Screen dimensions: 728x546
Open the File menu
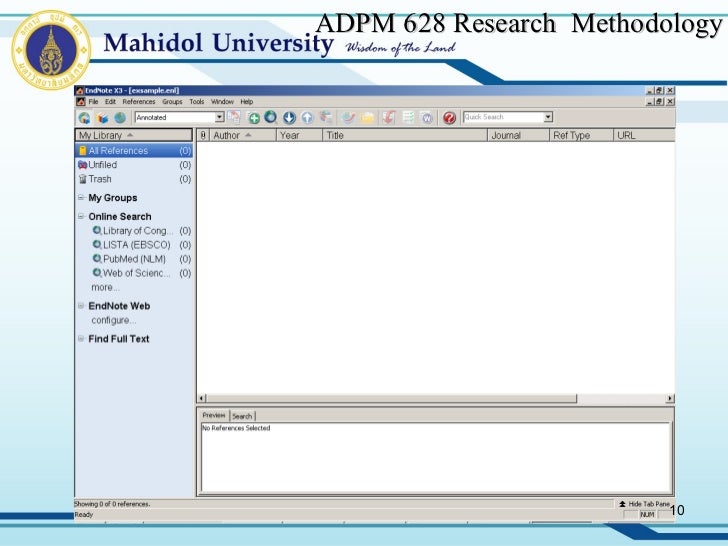click(x=93, y=102)
